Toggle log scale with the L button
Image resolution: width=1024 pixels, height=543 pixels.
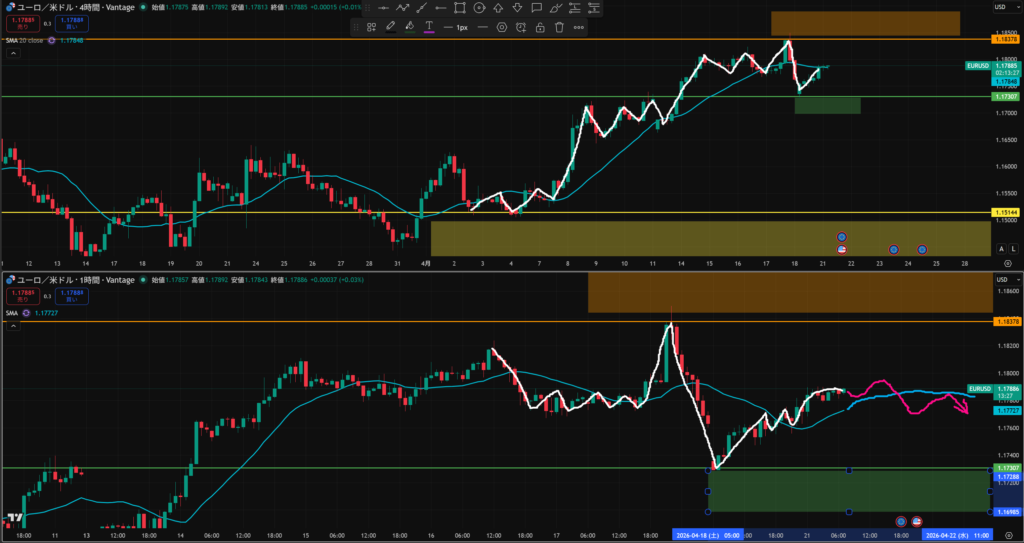pyautogui.click(x=1013, y=248)
